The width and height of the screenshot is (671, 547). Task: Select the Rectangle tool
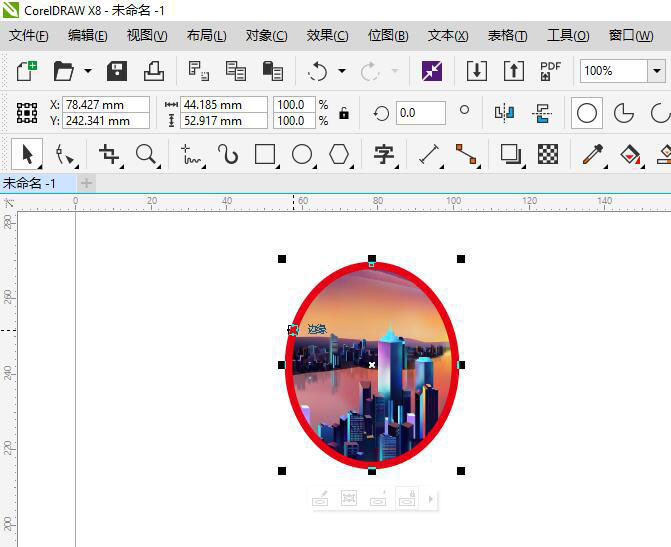pos(265,154)
